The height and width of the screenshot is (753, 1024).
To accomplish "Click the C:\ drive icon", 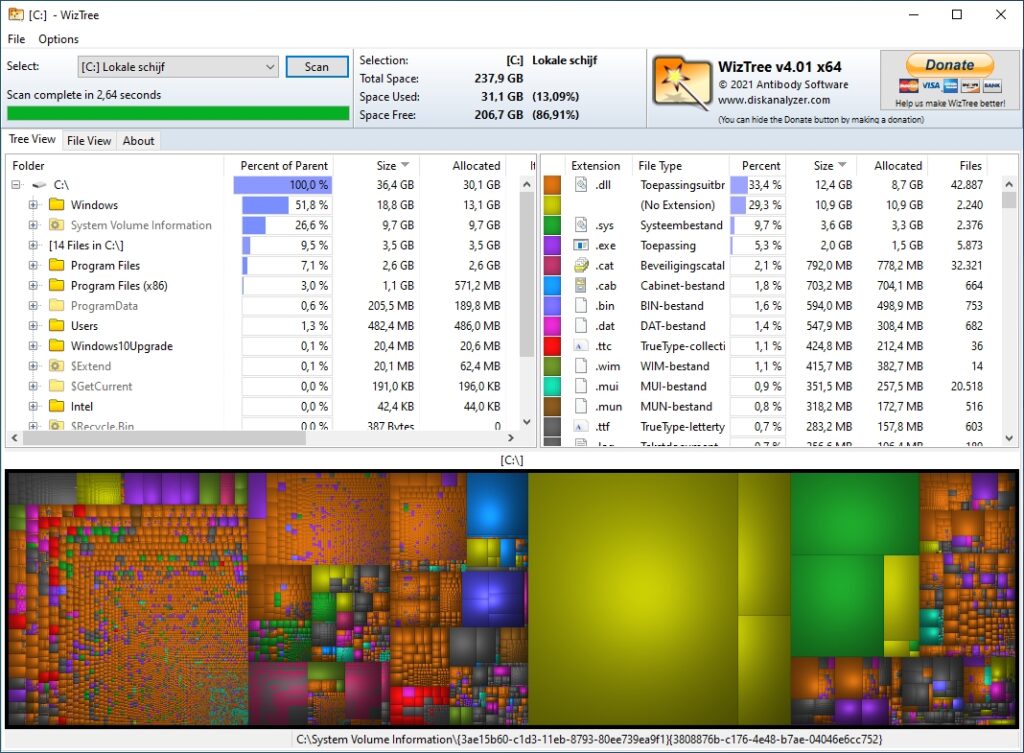I will [x=37, y=185].
